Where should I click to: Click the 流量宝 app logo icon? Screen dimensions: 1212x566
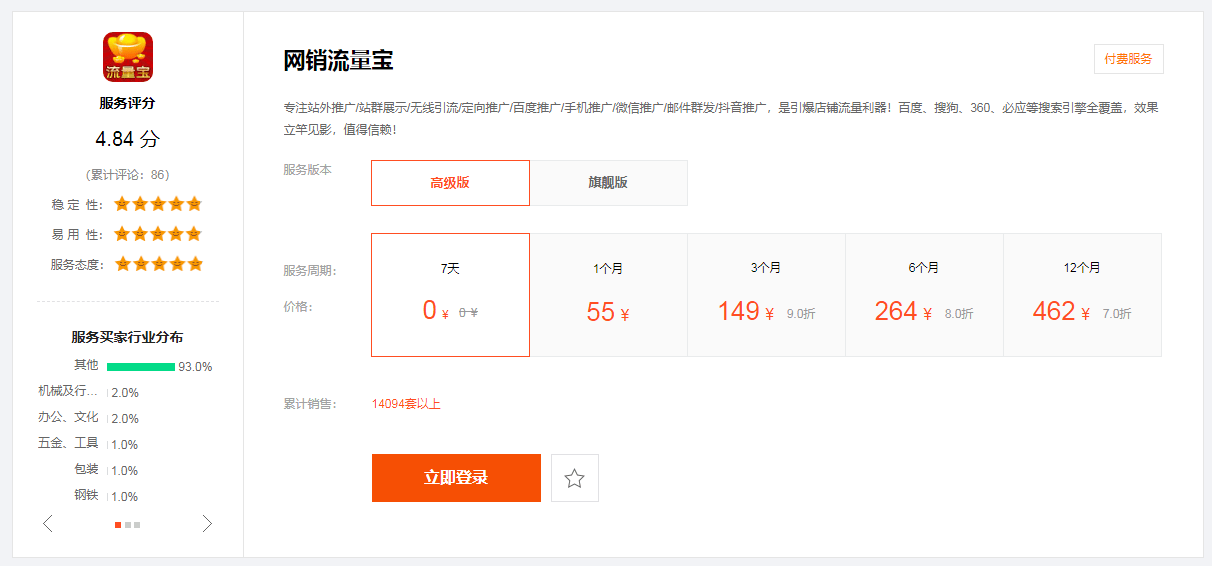(128, 57)
